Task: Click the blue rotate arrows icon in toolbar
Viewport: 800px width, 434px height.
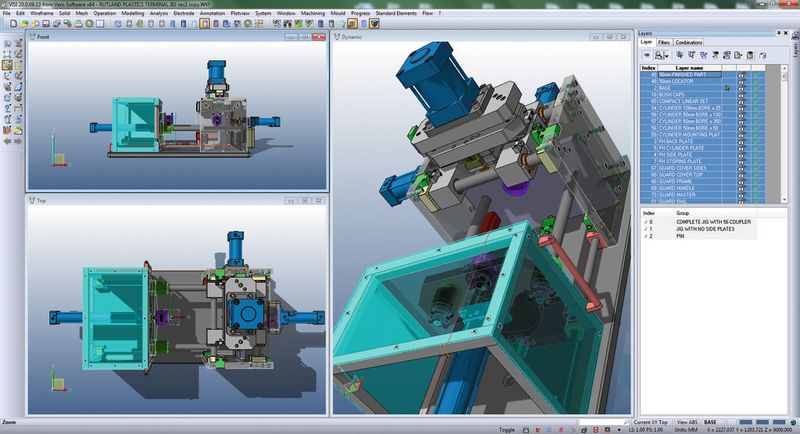Action: [x=118, y=23]
